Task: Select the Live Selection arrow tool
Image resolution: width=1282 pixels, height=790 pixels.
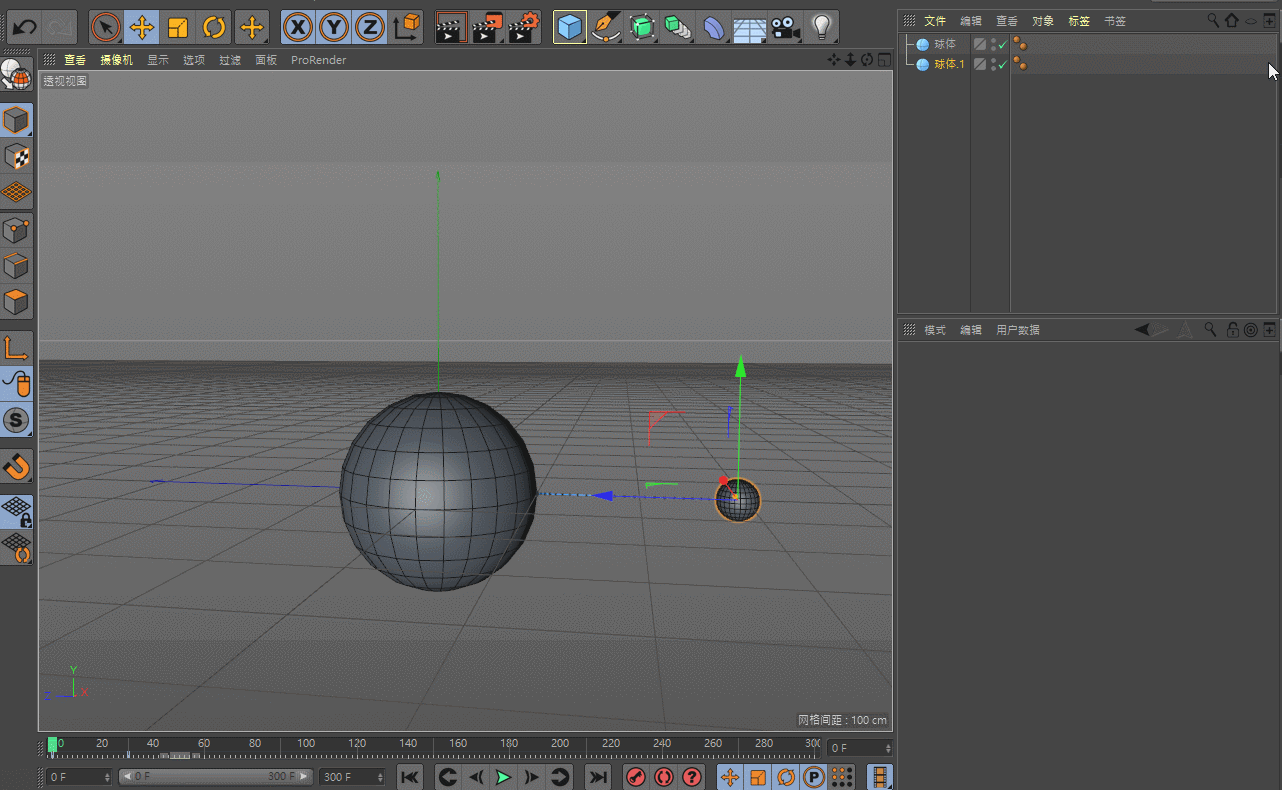Action: pyautogui.click(x=105, y=27)
